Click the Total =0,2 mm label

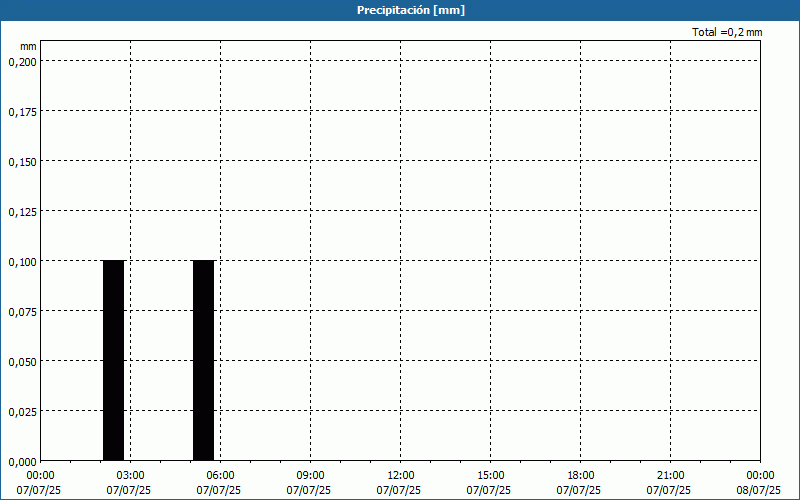(x=727, y=32)
